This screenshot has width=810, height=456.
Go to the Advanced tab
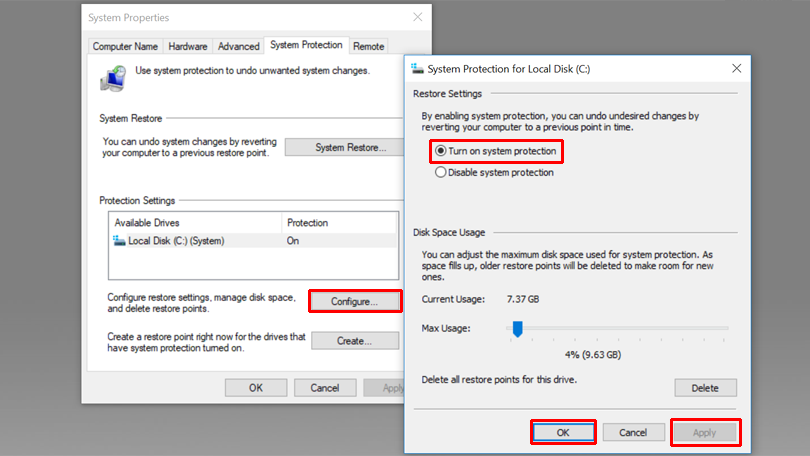[238, 46]
